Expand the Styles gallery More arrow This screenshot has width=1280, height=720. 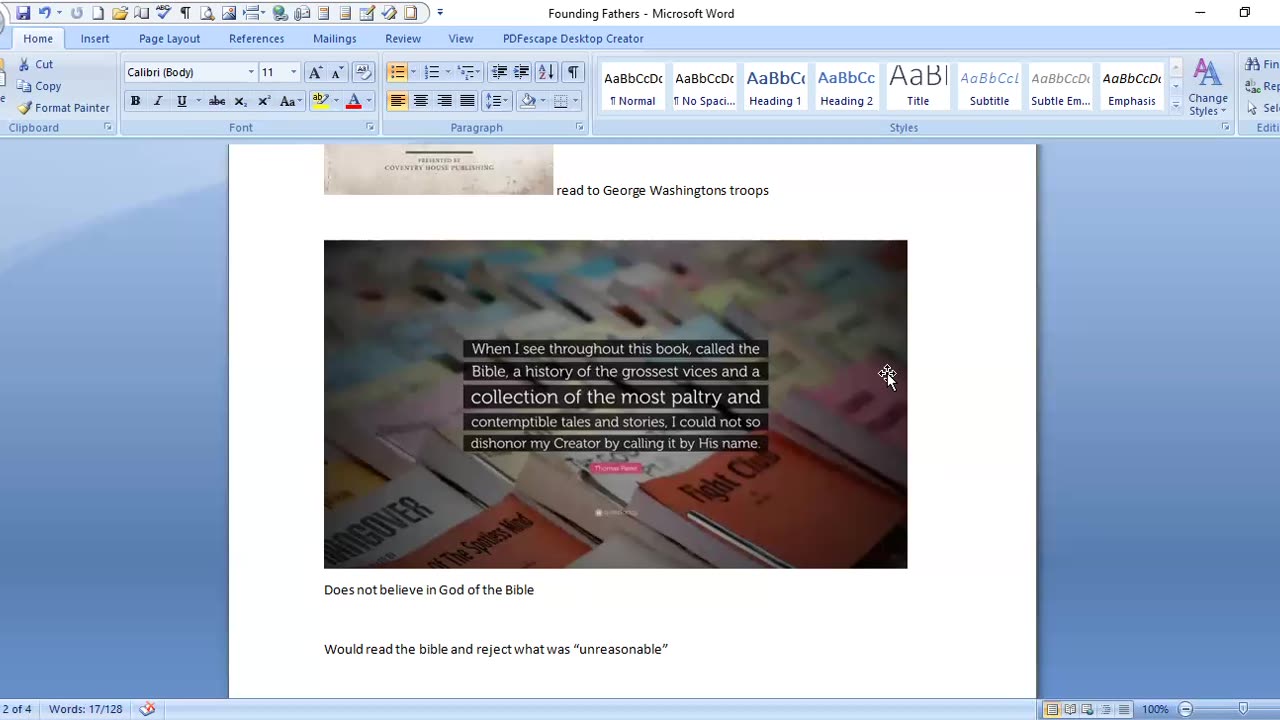click(x=1176, y=104)
